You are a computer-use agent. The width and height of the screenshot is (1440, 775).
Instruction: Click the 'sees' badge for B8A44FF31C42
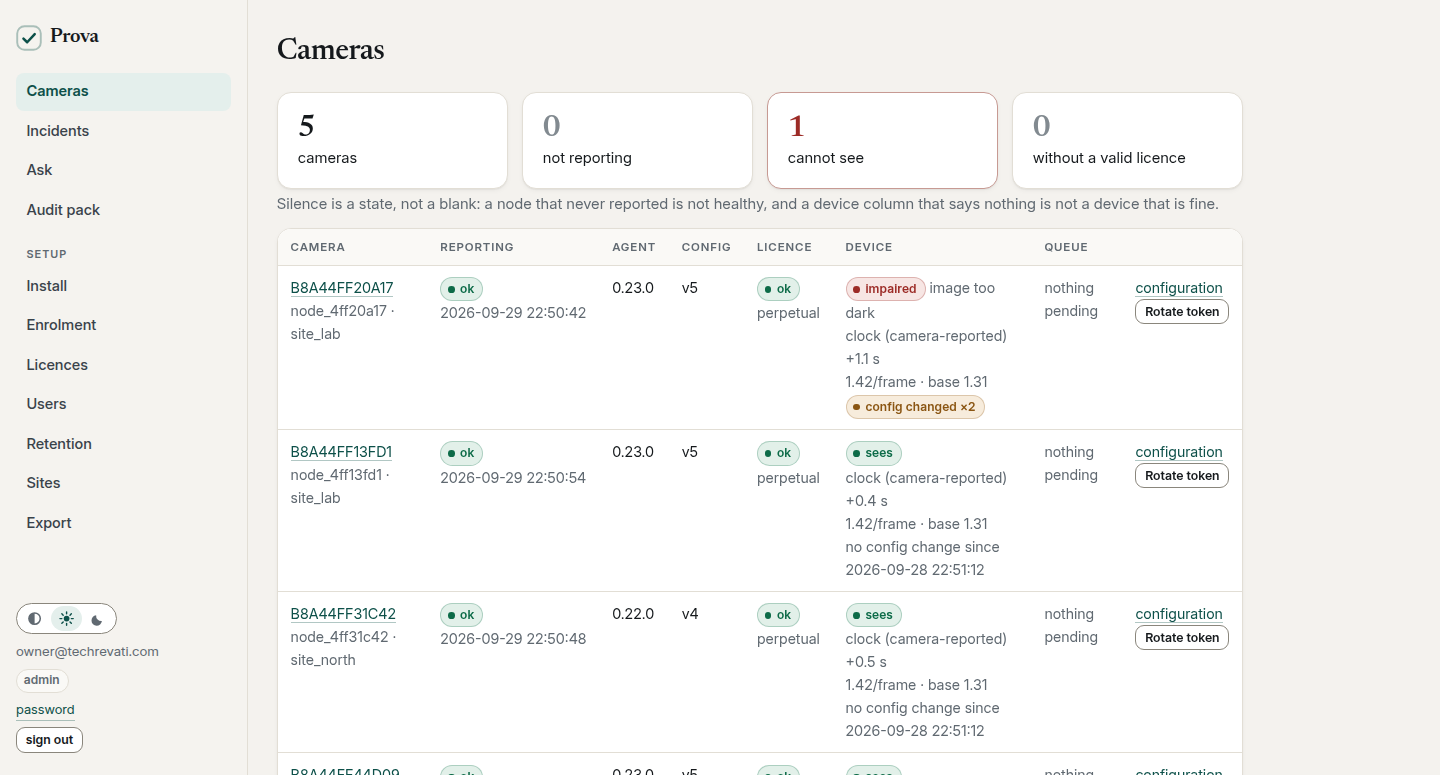(x=874, y=615)
